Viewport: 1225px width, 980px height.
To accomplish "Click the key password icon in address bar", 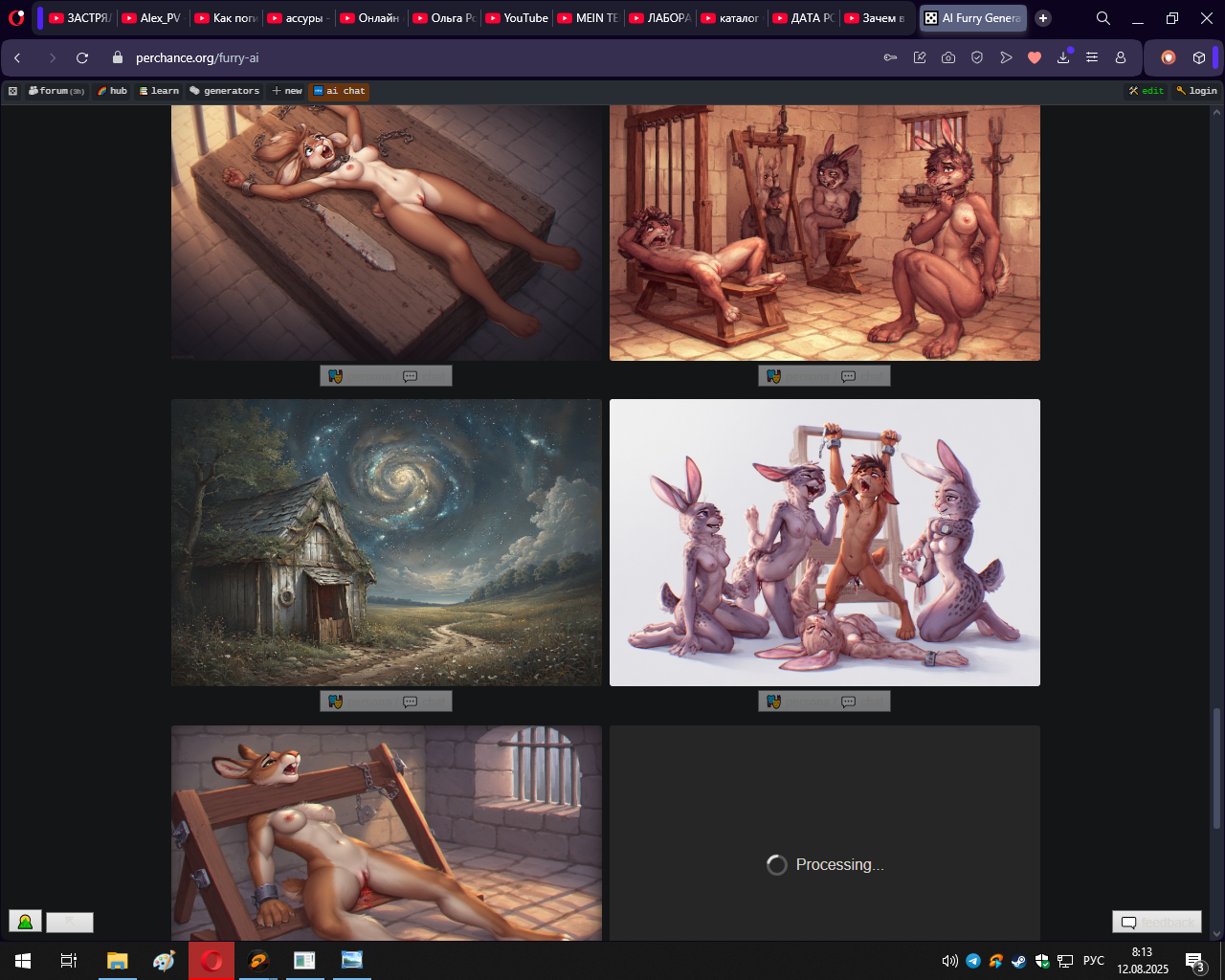I will click(890, 58).
